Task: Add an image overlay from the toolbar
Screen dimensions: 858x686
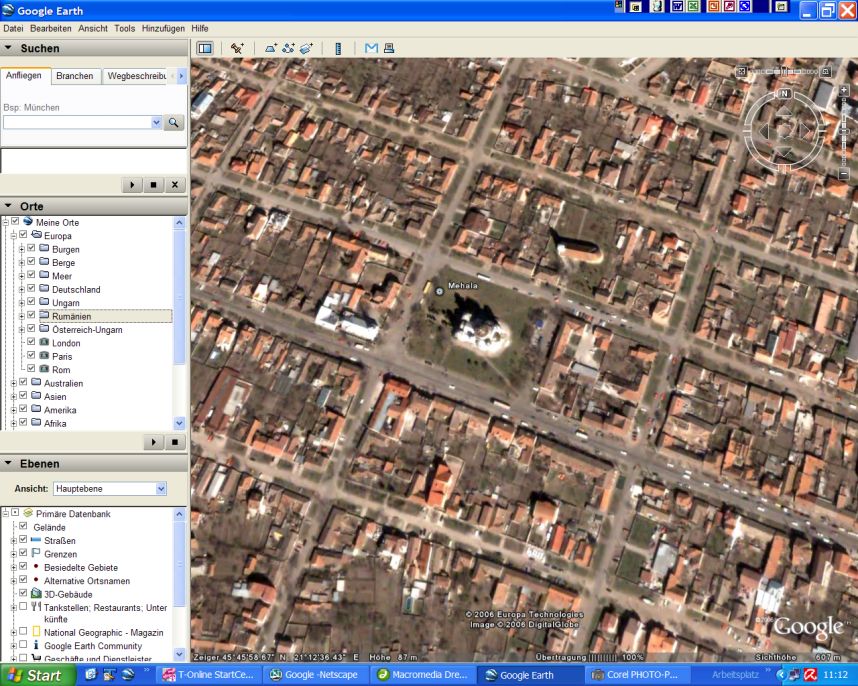Action: pos(306,48)
